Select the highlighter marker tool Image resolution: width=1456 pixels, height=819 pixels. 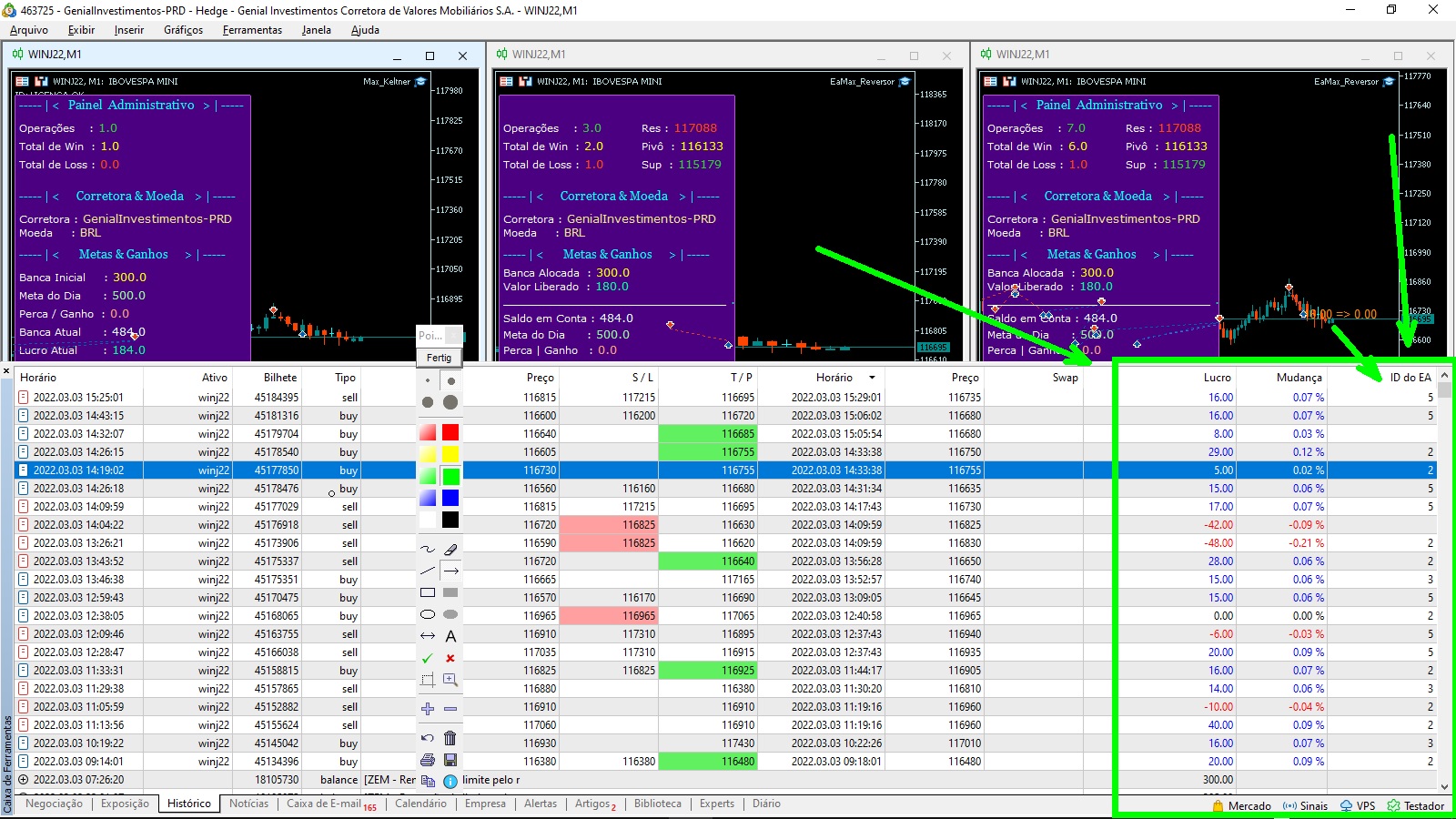point(450,550)
